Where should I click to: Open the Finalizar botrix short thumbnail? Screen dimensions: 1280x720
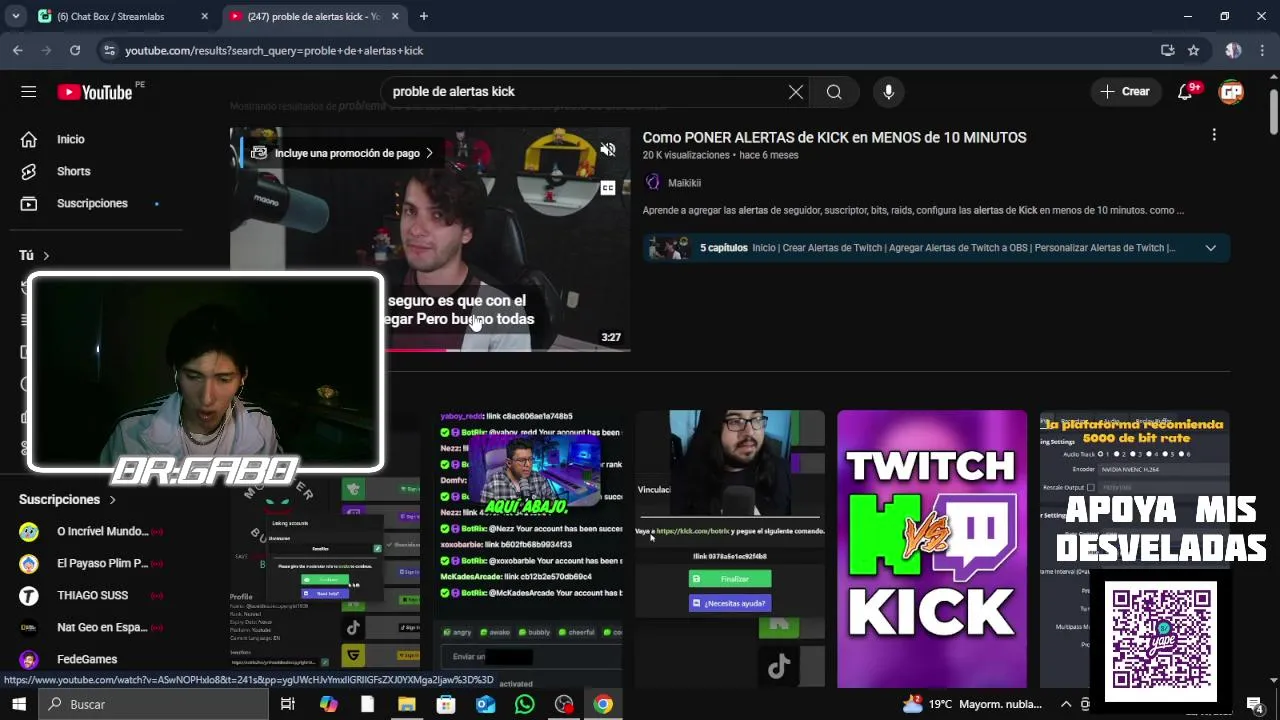(x=730, y=549)
